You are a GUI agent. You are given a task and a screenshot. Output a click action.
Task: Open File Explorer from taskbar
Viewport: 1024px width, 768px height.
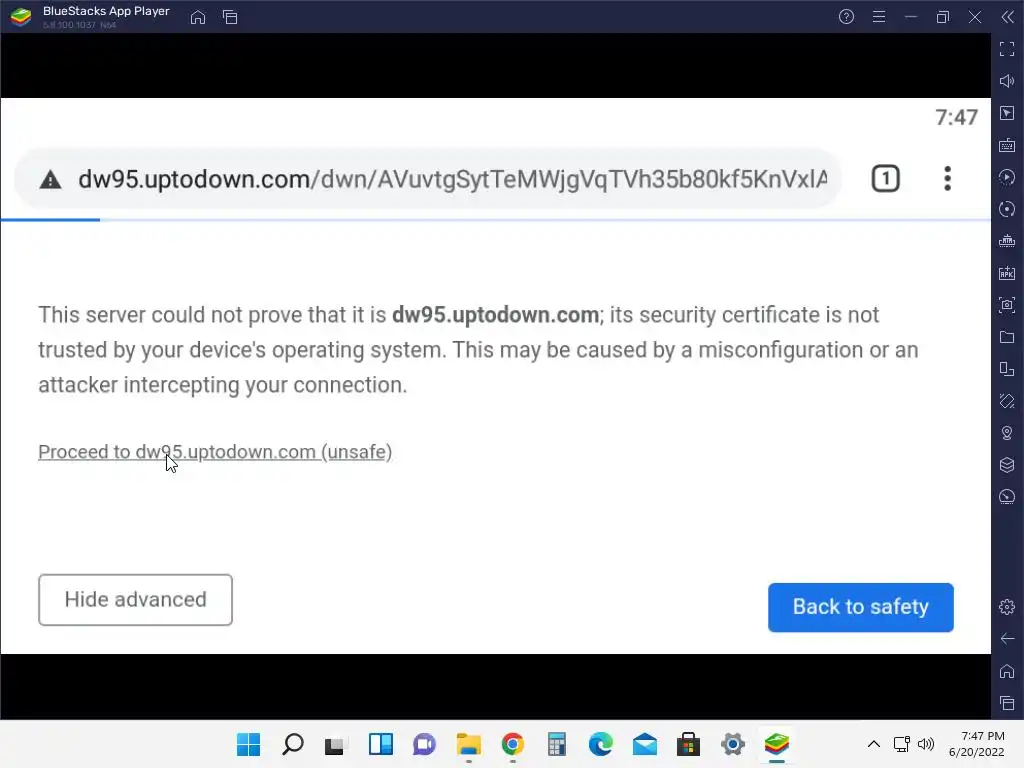coord(468,744)
